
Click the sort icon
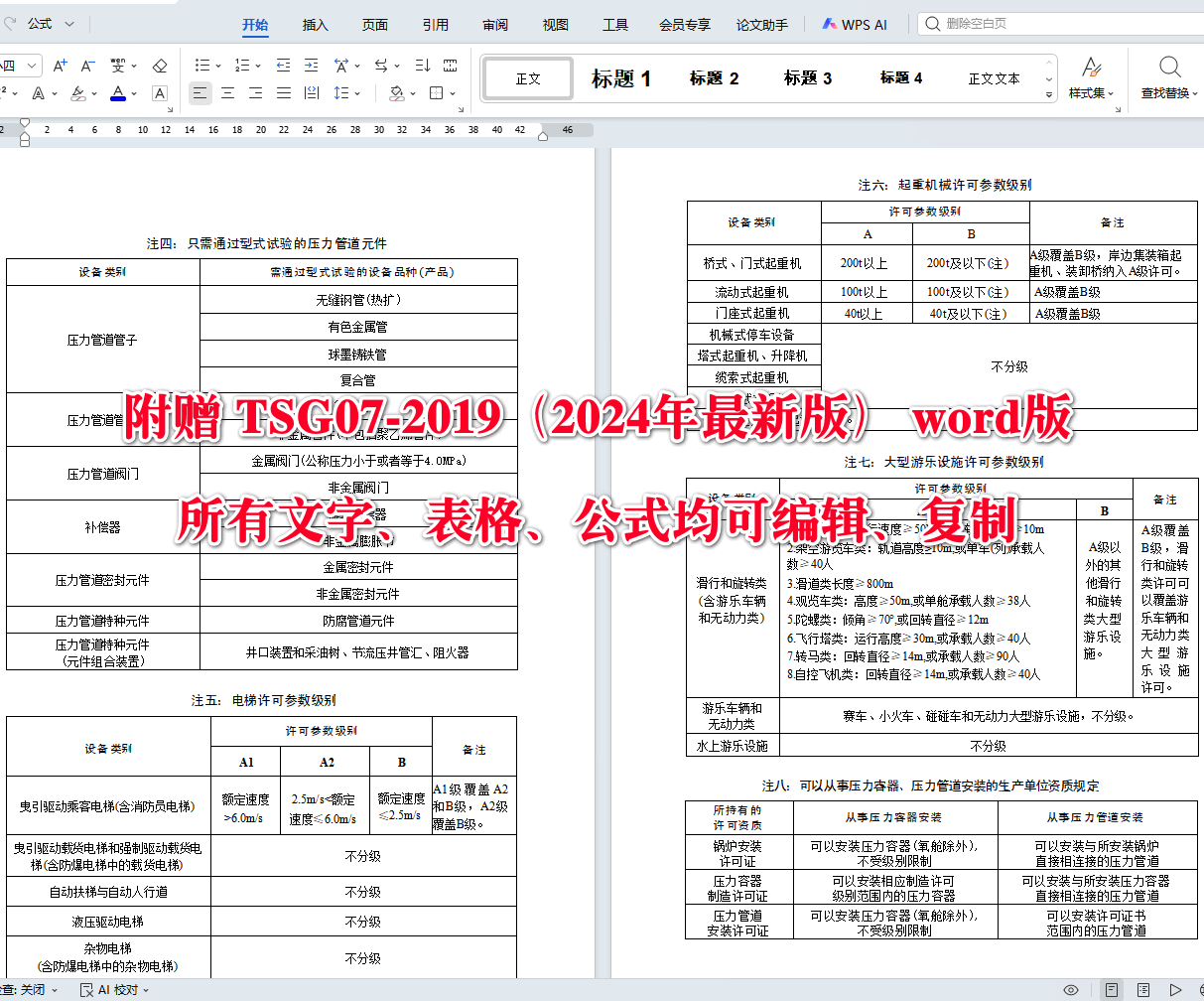(423, 66)
